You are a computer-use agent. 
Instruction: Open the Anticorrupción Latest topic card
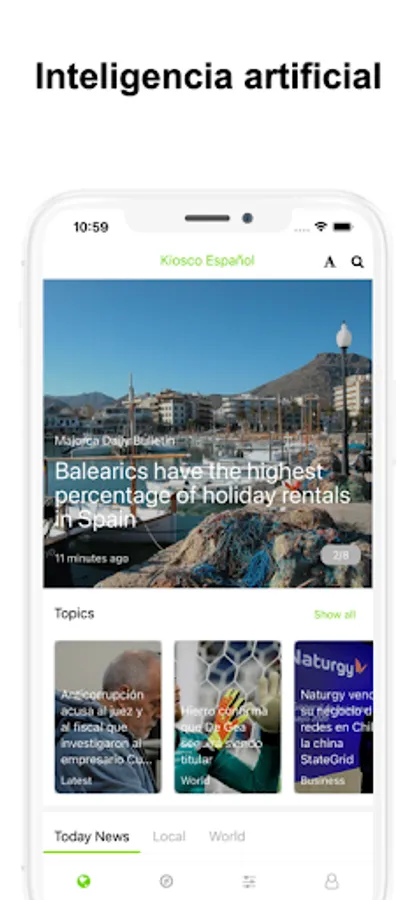click(108, 717)
